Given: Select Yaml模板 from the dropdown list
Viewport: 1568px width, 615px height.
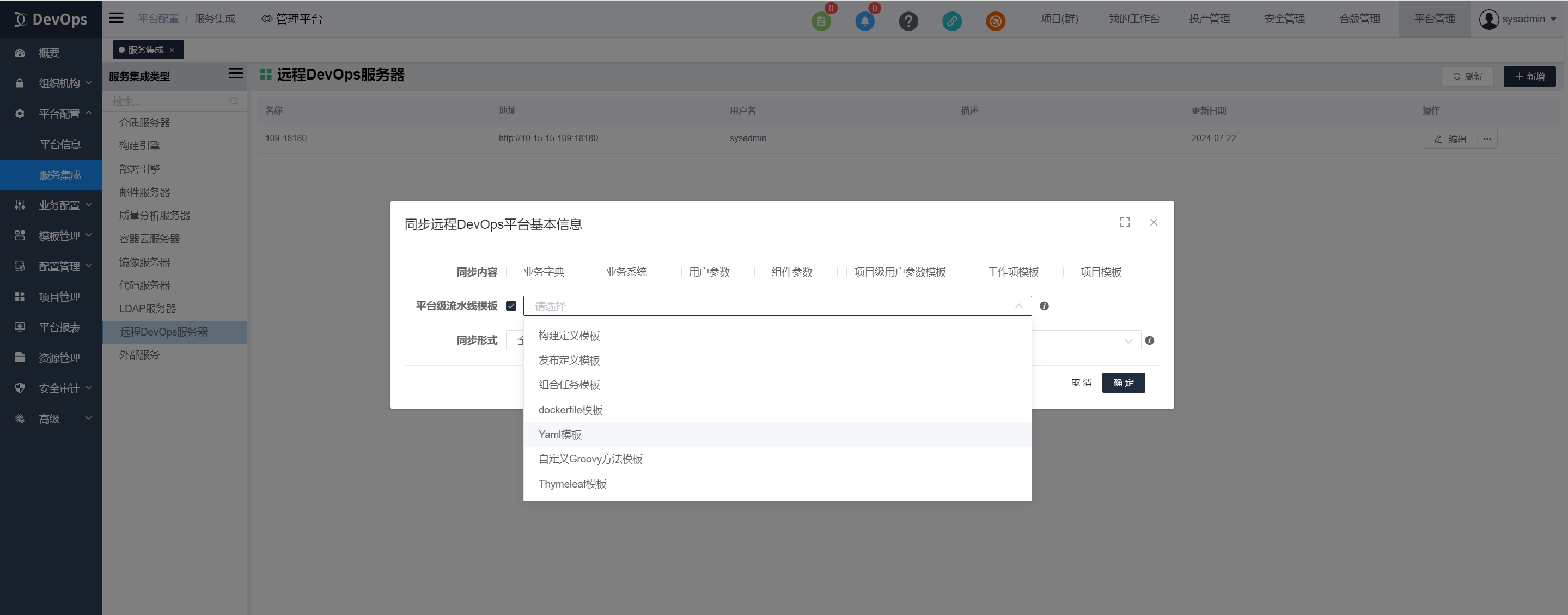Looking at the screenshot, I should [x=560, y=434].
